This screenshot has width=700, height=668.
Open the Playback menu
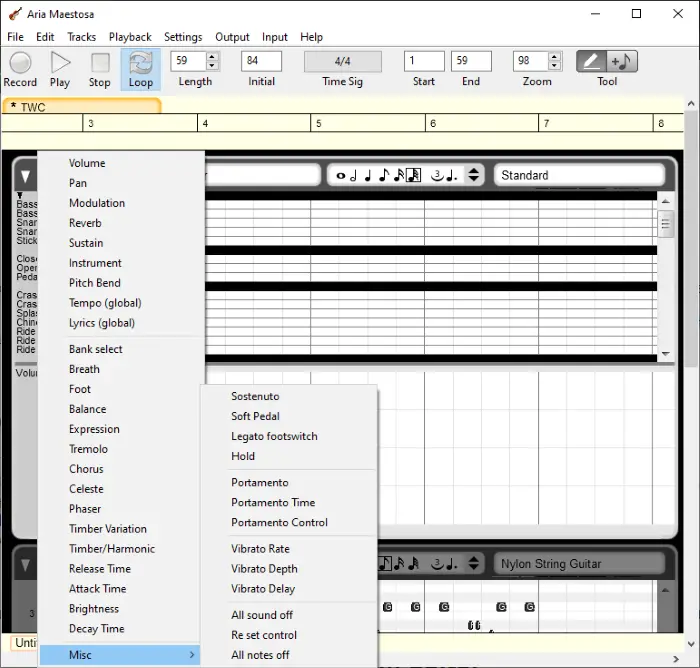130,37
